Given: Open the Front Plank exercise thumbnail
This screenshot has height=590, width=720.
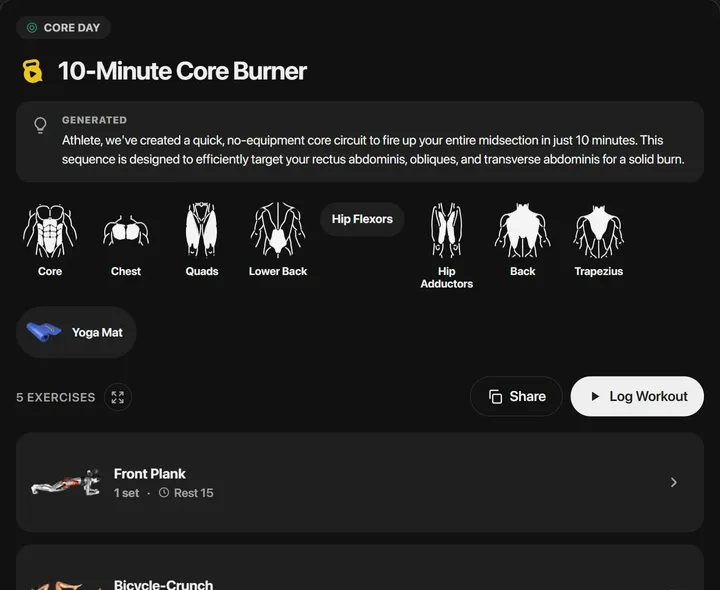Looking at the screenshot, I should click(x=65, y=482).
